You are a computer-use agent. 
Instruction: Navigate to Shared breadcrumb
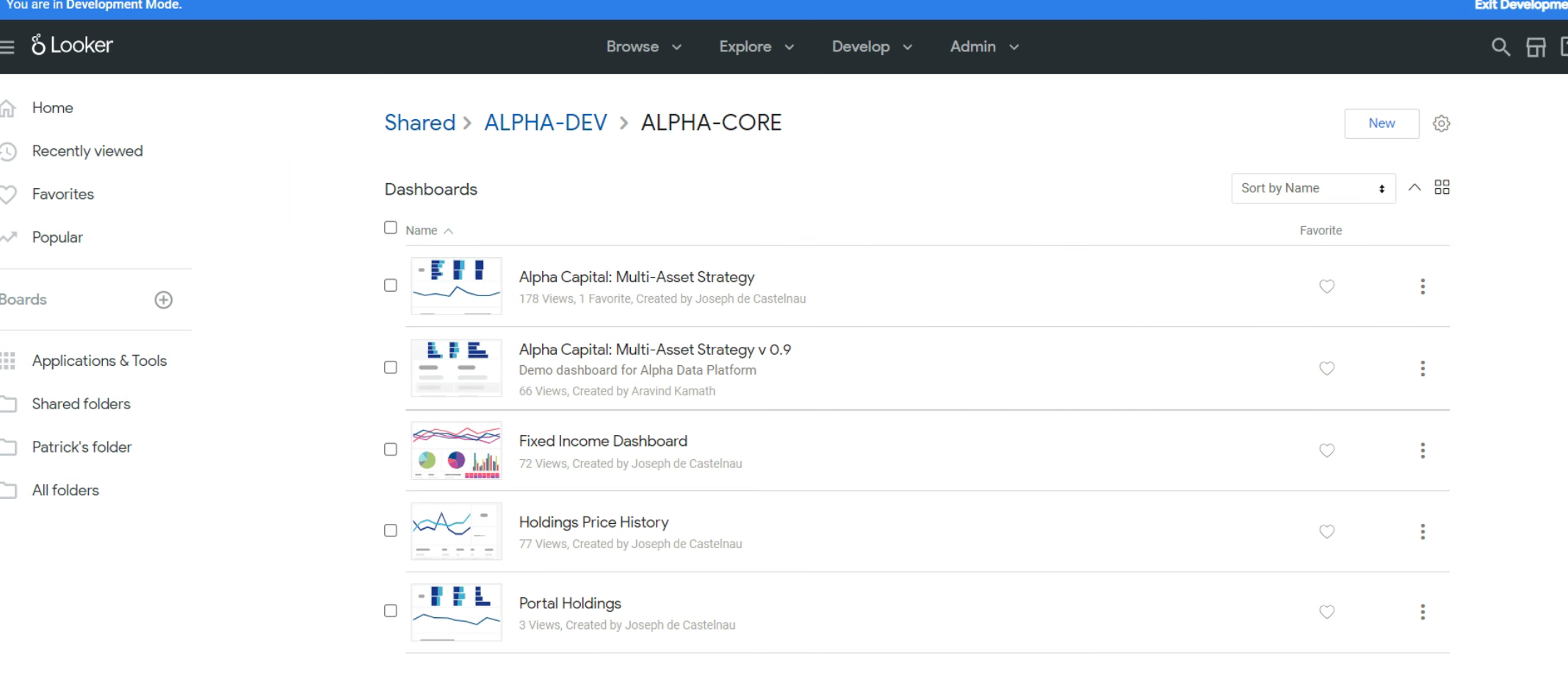click(x=420, y=123)
